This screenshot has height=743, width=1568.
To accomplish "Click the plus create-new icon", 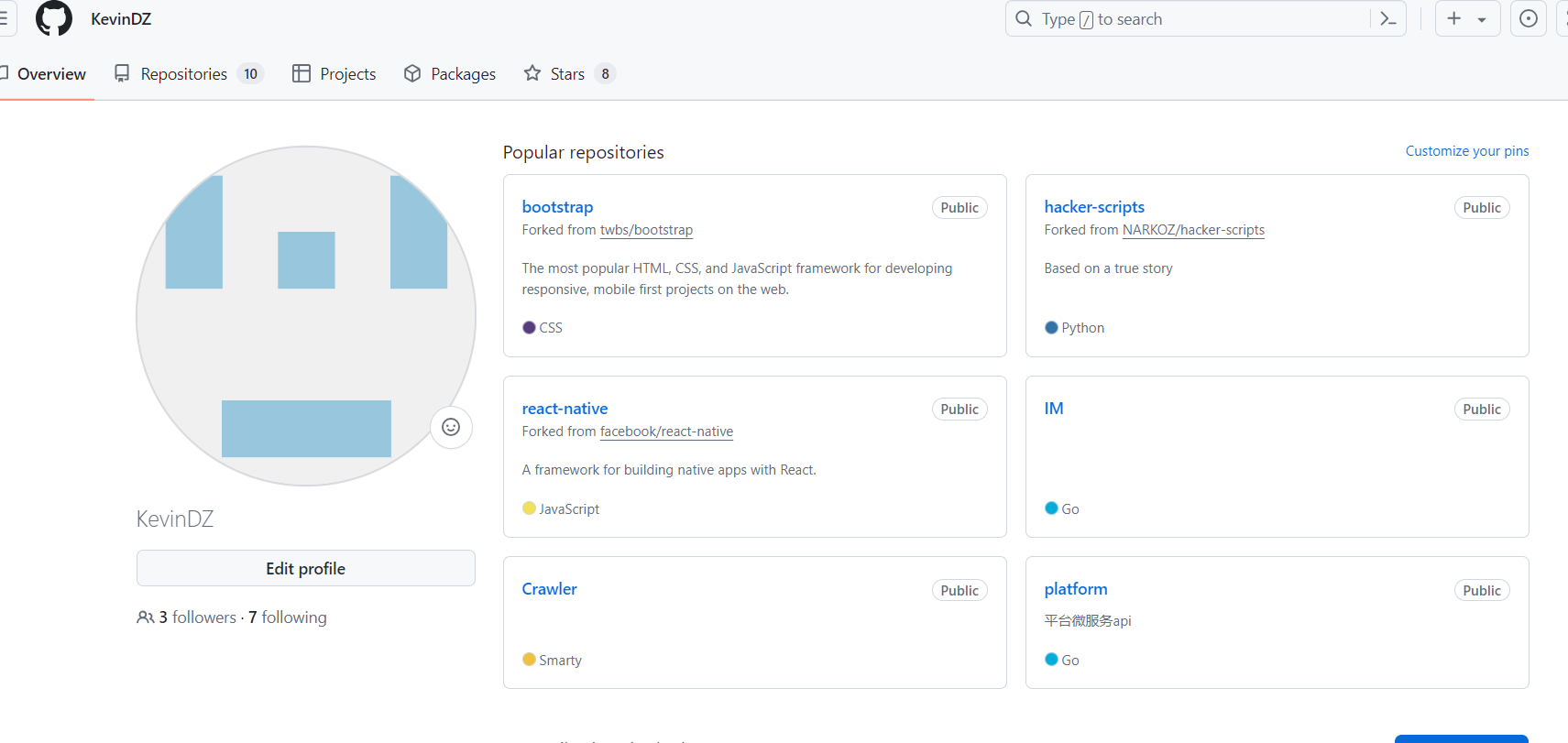I will 1454,18.
